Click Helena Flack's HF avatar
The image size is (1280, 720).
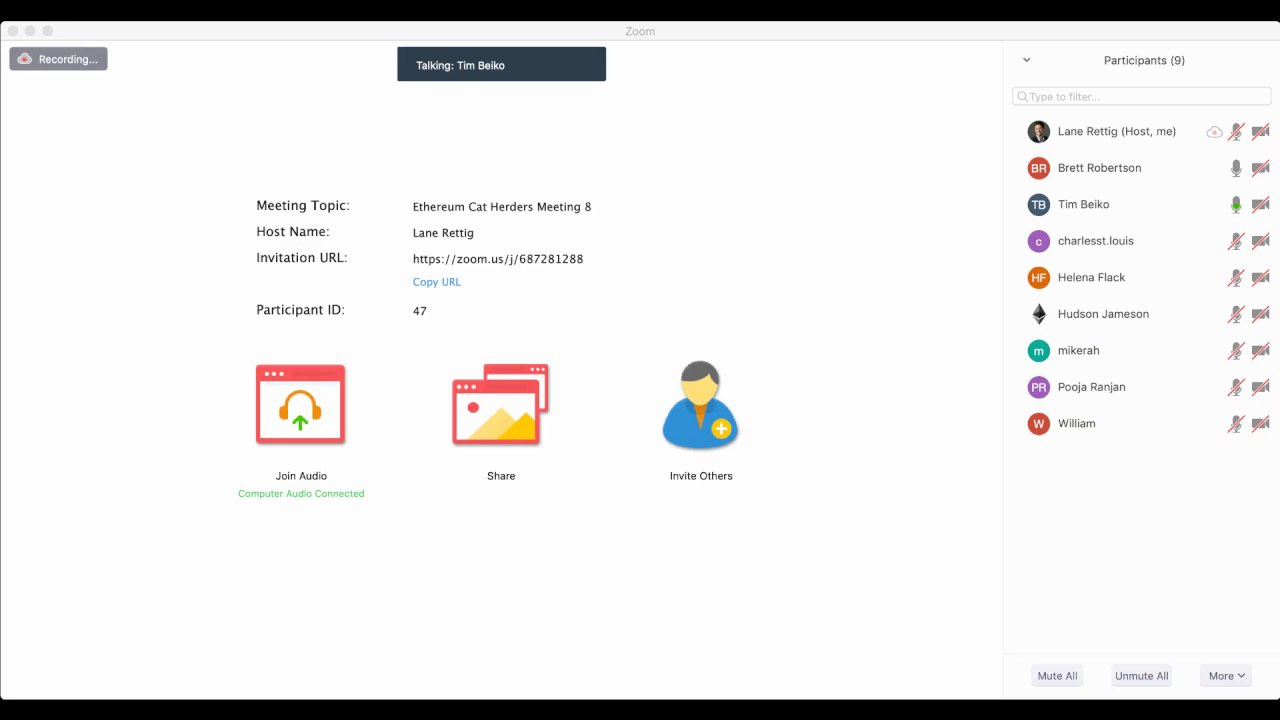pos(1039,278)
